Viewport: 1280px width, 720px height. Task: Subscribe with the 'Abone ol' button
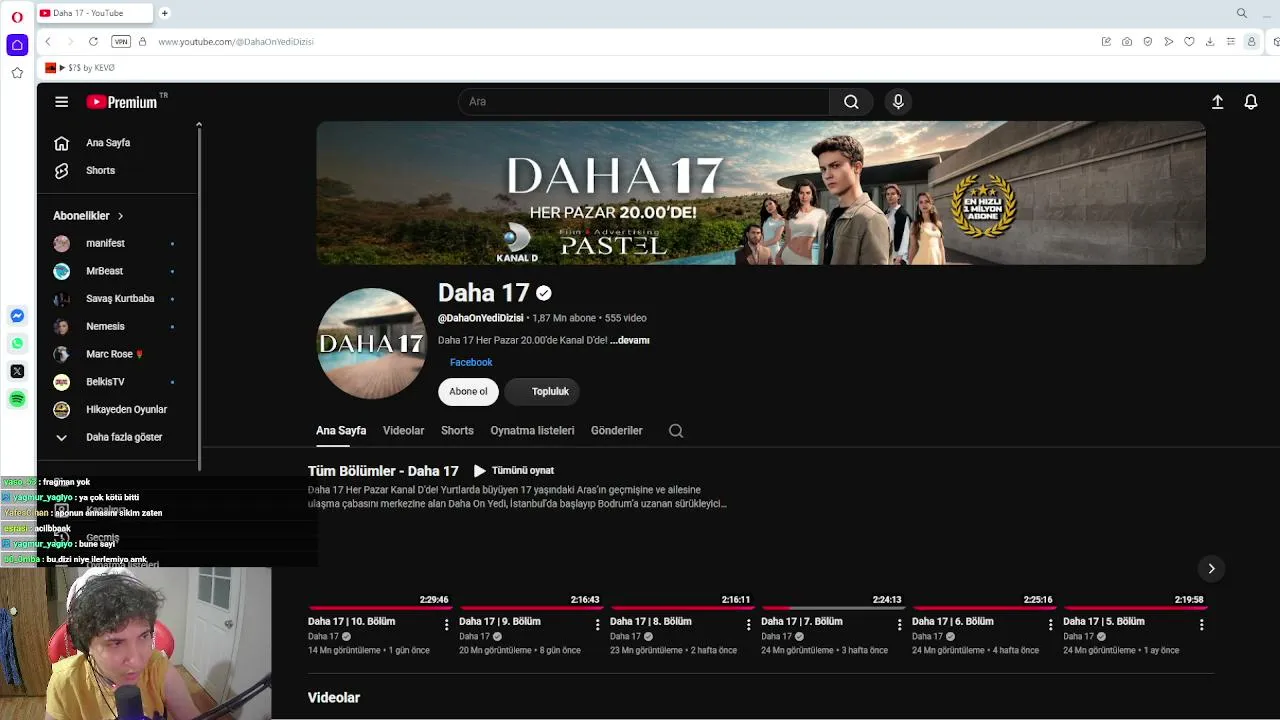pos(468,392)
